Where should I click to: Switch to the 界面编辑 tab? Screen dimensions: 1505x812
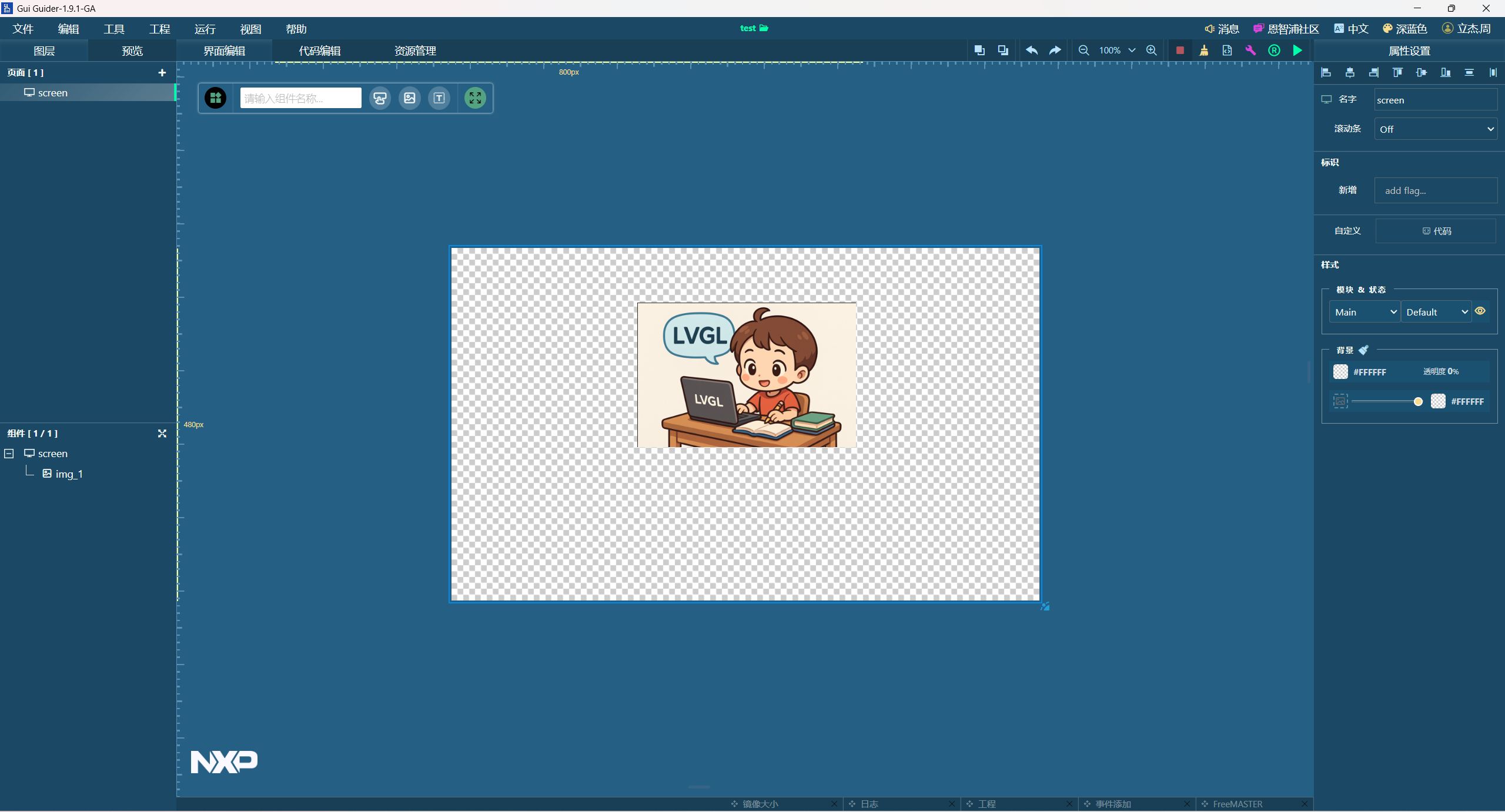point(224,51)
